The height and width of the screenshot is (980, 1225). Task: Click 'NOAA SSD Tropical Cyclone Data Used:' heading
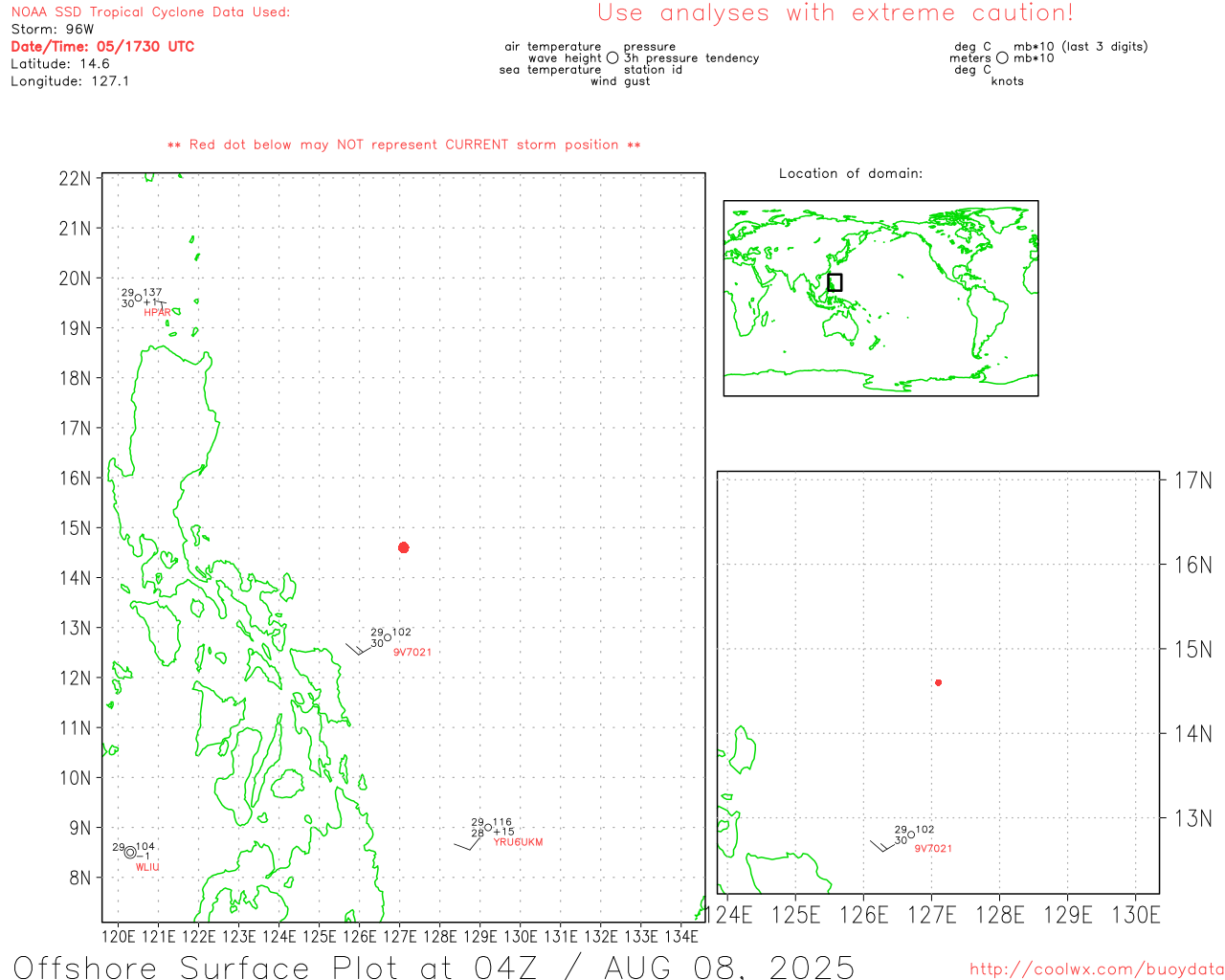(150, 12)
